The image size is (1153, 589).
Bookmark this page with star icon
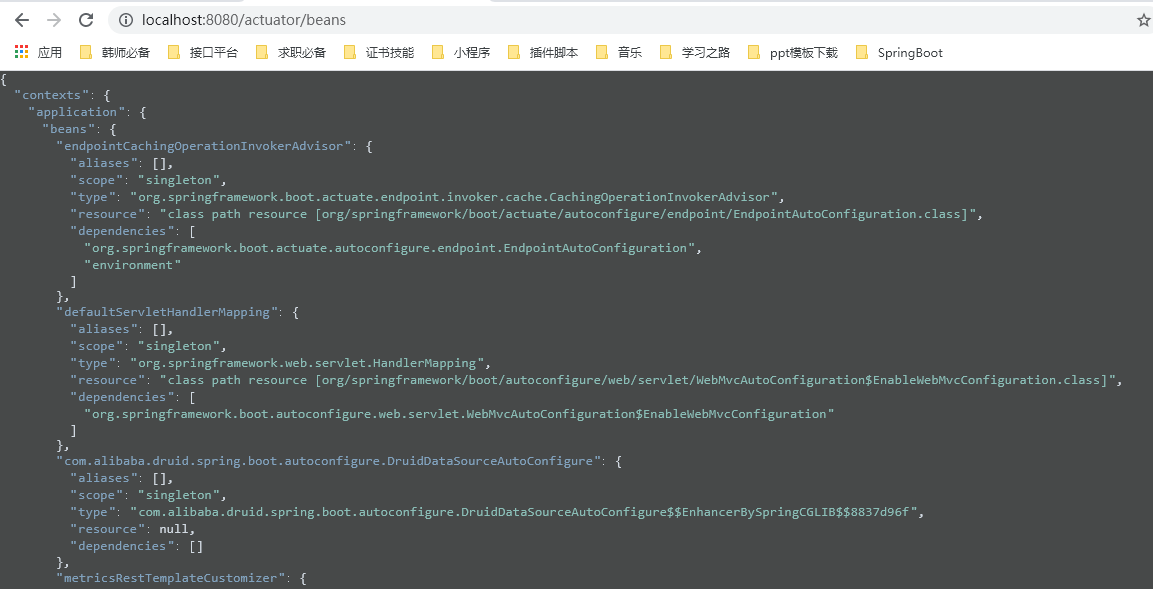tap(1143, 20)
